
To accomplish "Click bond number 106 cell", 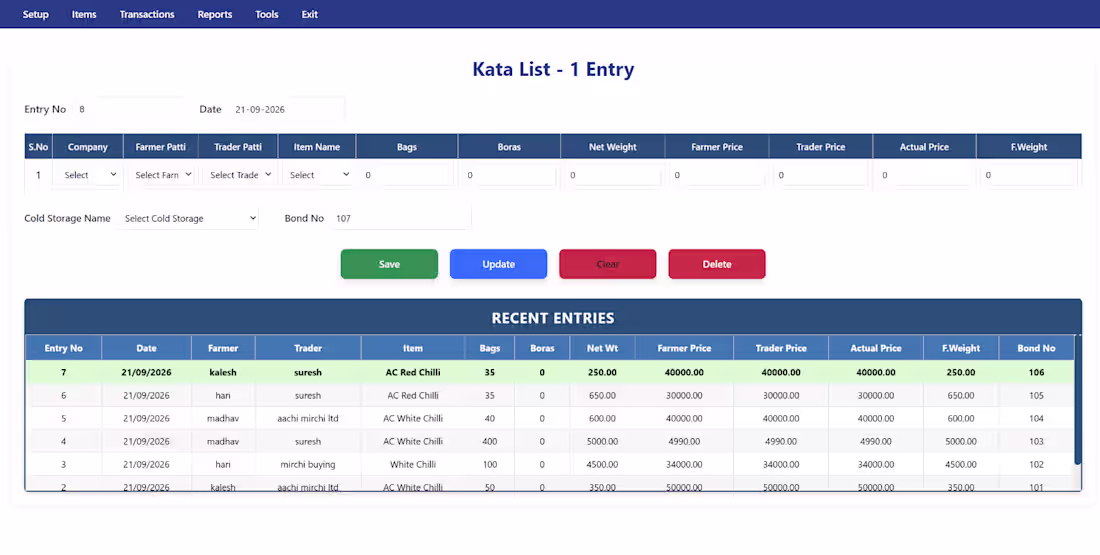I will (1037, 373).
